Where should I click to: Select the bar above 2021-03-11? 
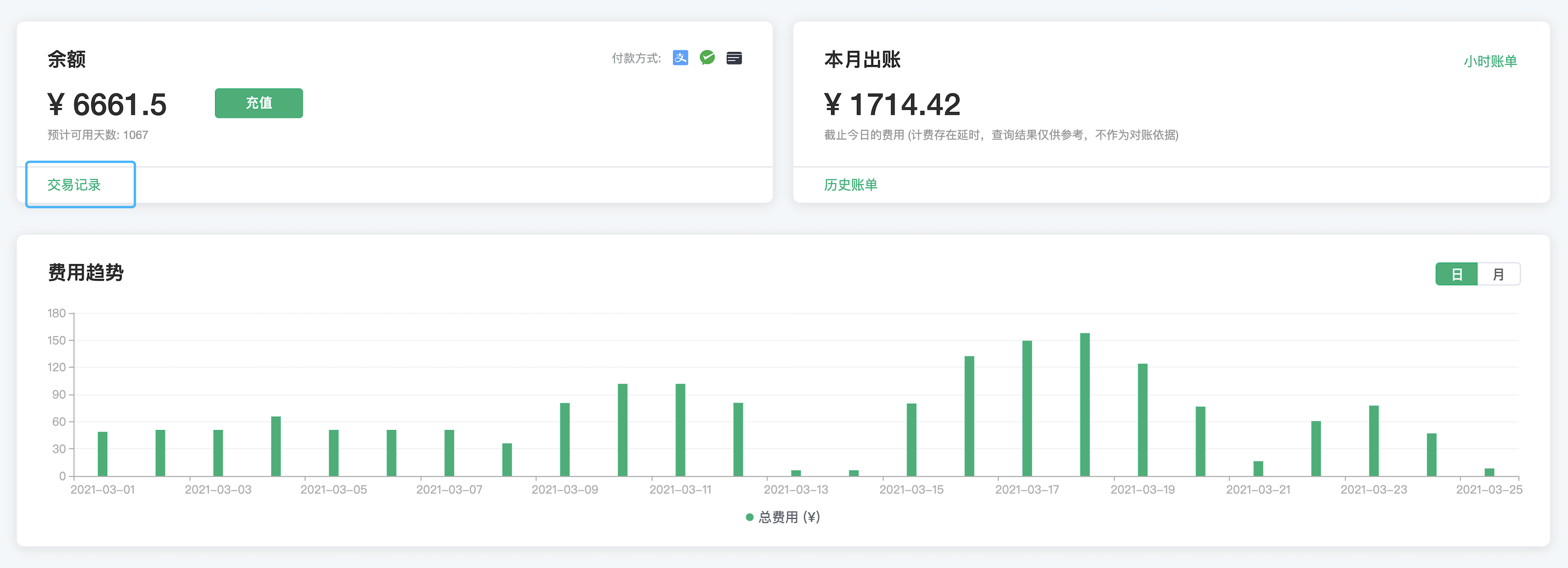[680, 429]
